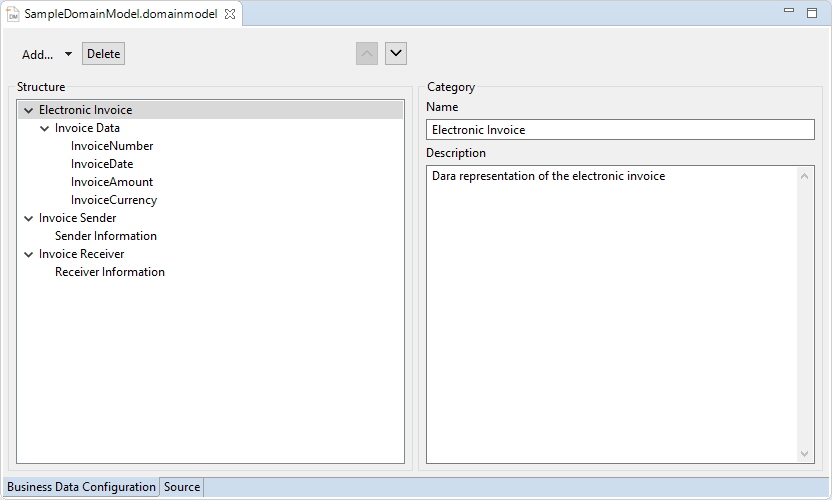Collapse the Electronic Invoice tree node
Image resolution: width=832 pixels, height=500 pixels.
tap(28, 110)
